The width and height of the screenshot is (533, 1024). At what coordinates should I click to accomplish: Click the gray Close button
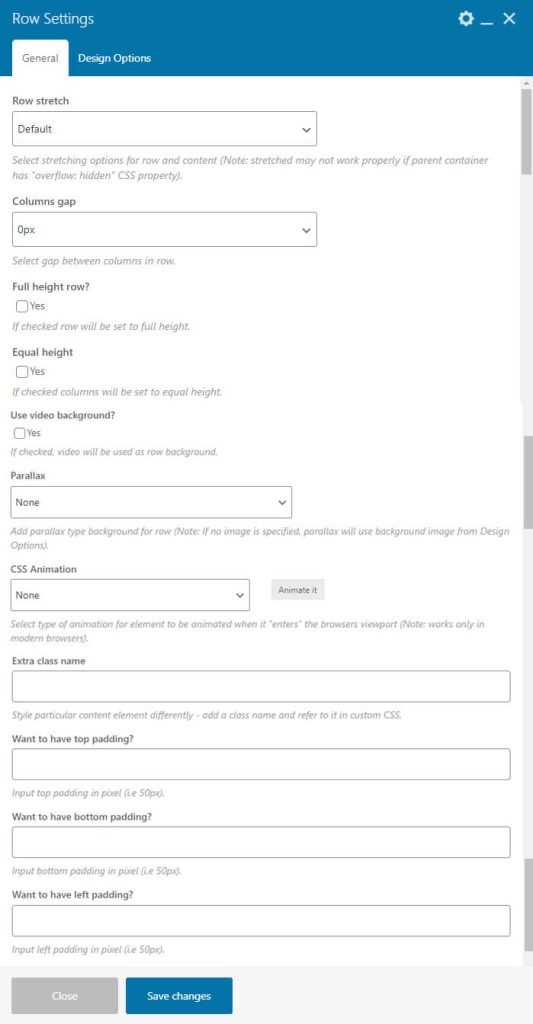tap(65, 995)
